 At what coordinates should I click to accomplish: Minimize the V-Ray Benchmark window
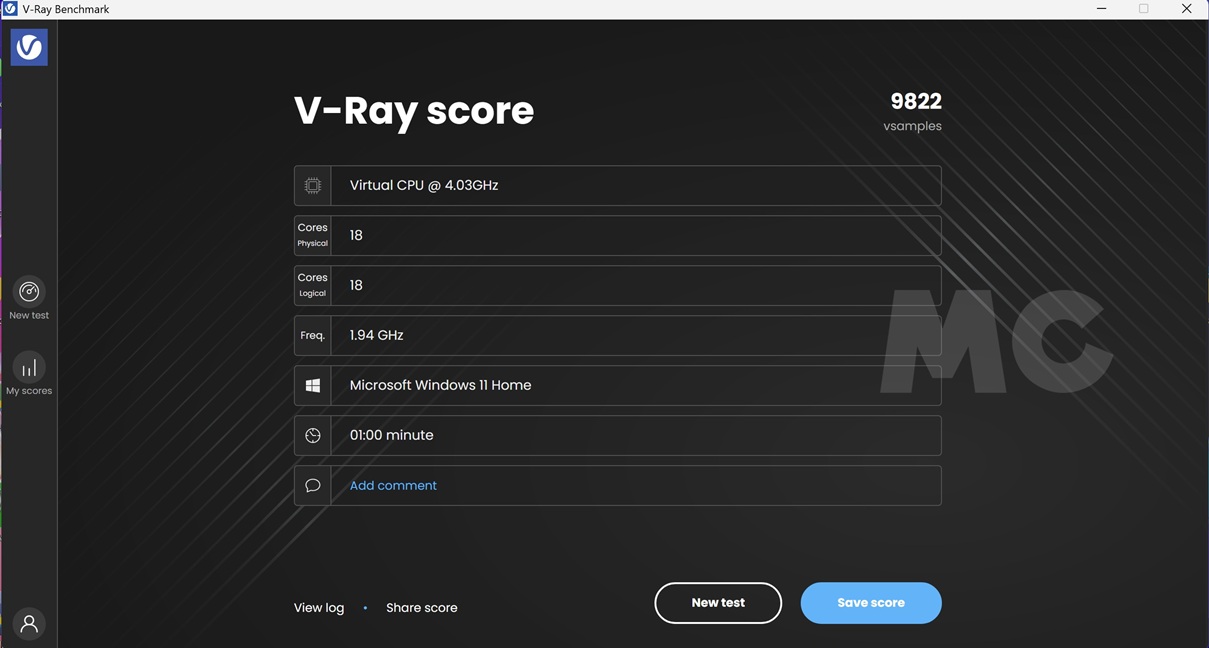tap(1102, 9)
